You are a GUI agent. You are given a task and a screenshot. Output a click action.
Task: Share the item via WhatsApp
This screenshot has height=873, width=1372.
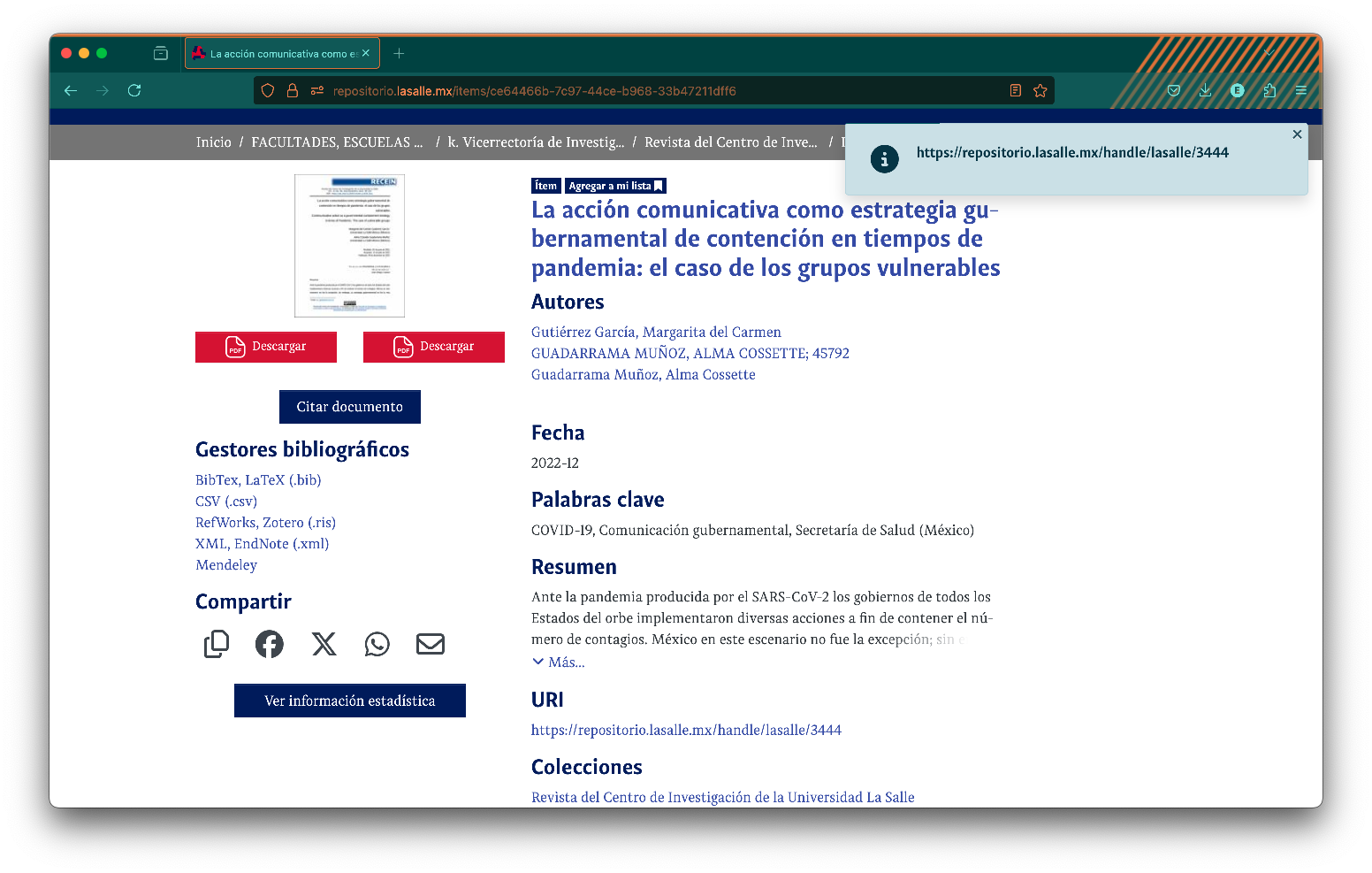tap(377, 644)
